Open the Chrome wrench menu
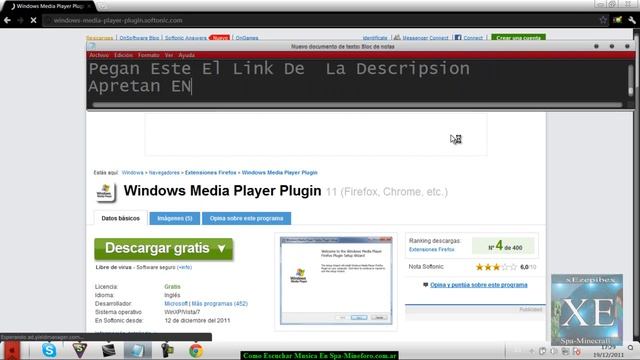The height and width of the screenshot is (360, 640). [x=632, y=20]
